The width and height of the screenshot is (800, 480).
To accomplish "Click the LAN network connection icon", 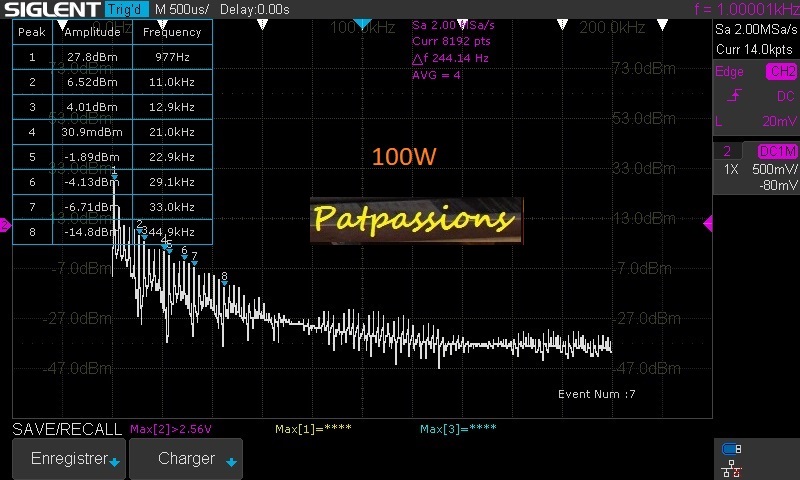I will point(731,467).
